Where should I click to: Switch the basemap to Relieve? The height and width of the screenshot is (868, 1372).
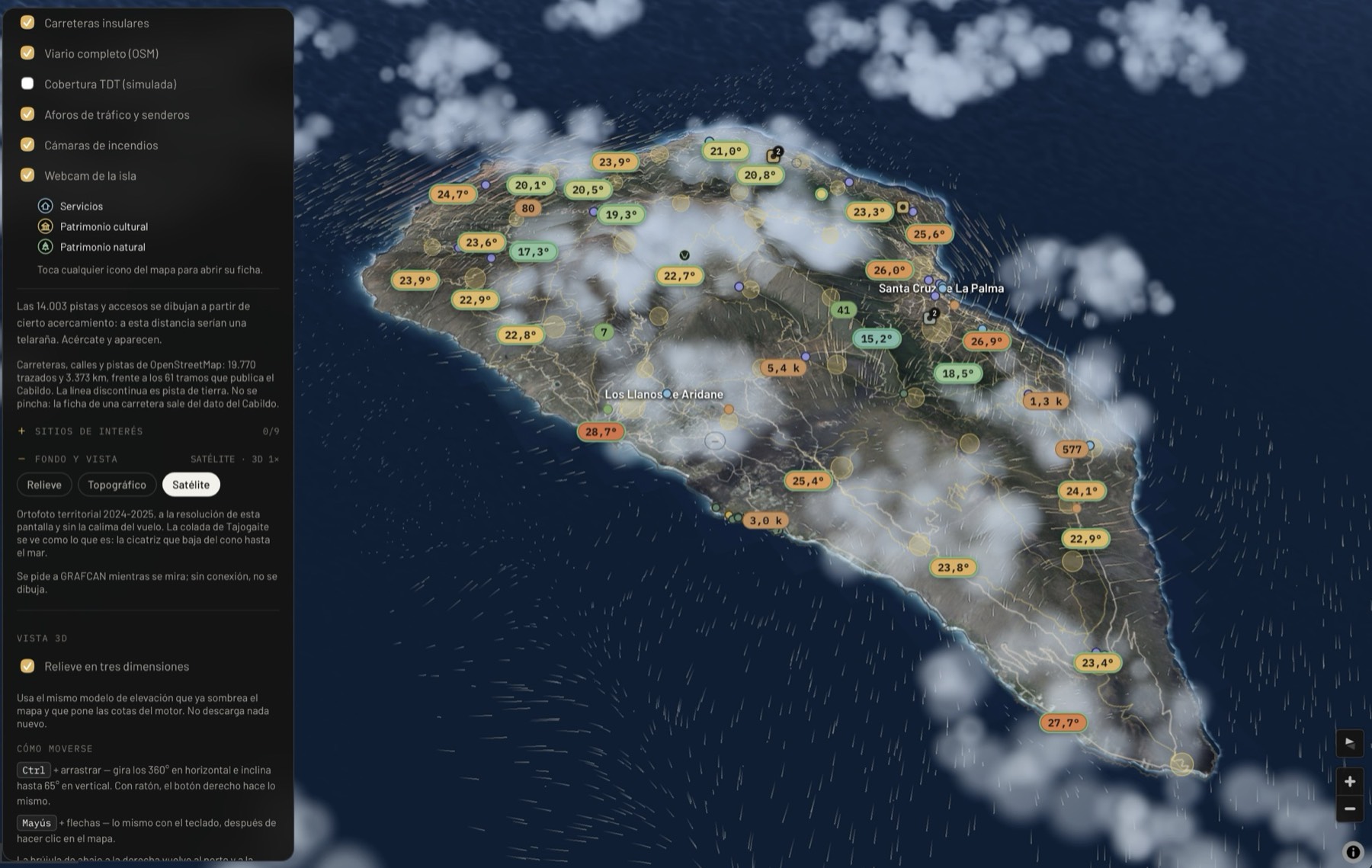click(x=44, y=485)
